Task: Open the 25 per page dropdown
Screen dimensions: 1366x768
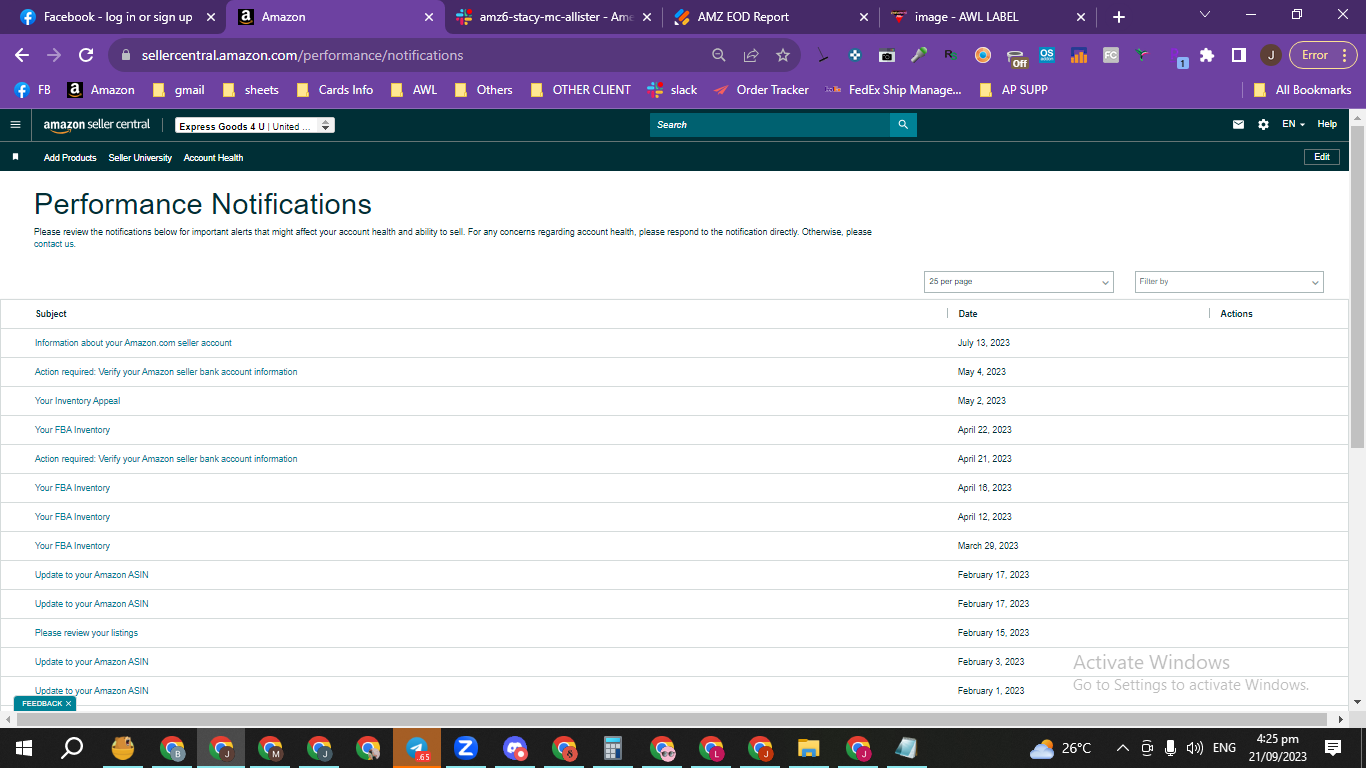Action: [x=1018, y=282]
